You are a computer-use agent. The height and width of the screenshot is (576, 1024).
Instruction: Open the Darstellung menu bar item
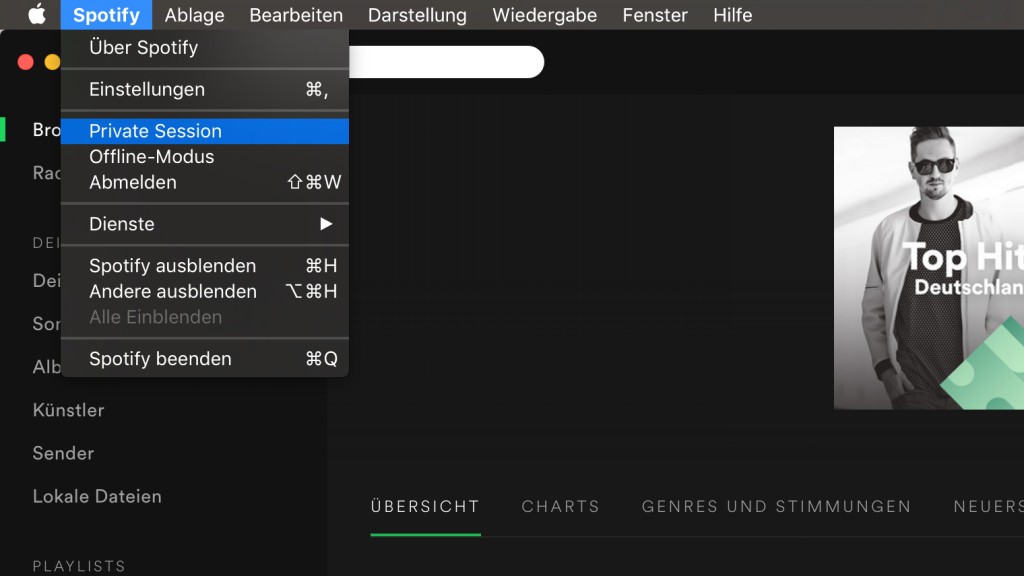417,15
